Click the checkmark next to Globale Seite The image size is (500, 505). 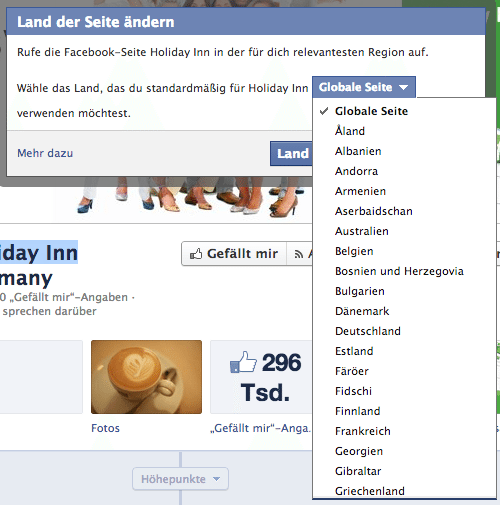coord(324,111)
